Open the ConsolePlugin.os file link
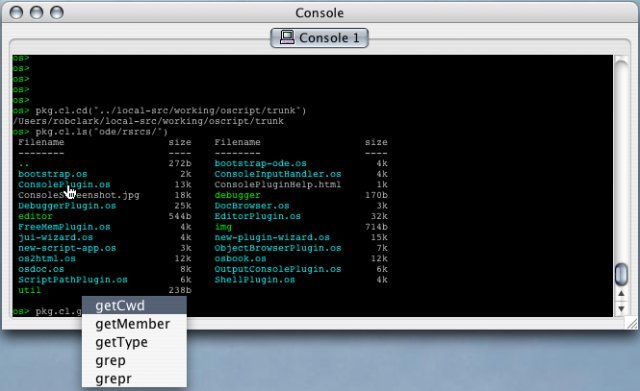The image size is (640, 391). click(x=64, y=184)
